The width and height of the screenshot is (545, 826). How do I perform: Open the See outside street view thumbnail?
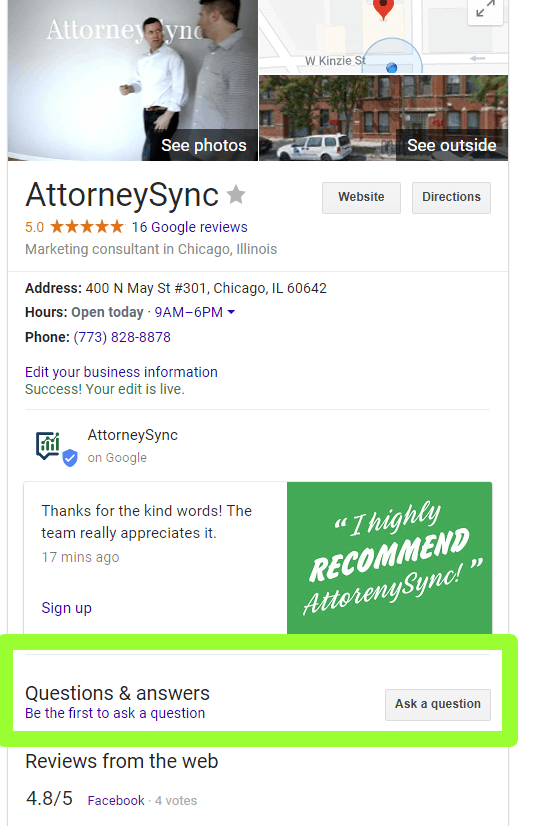383,117
